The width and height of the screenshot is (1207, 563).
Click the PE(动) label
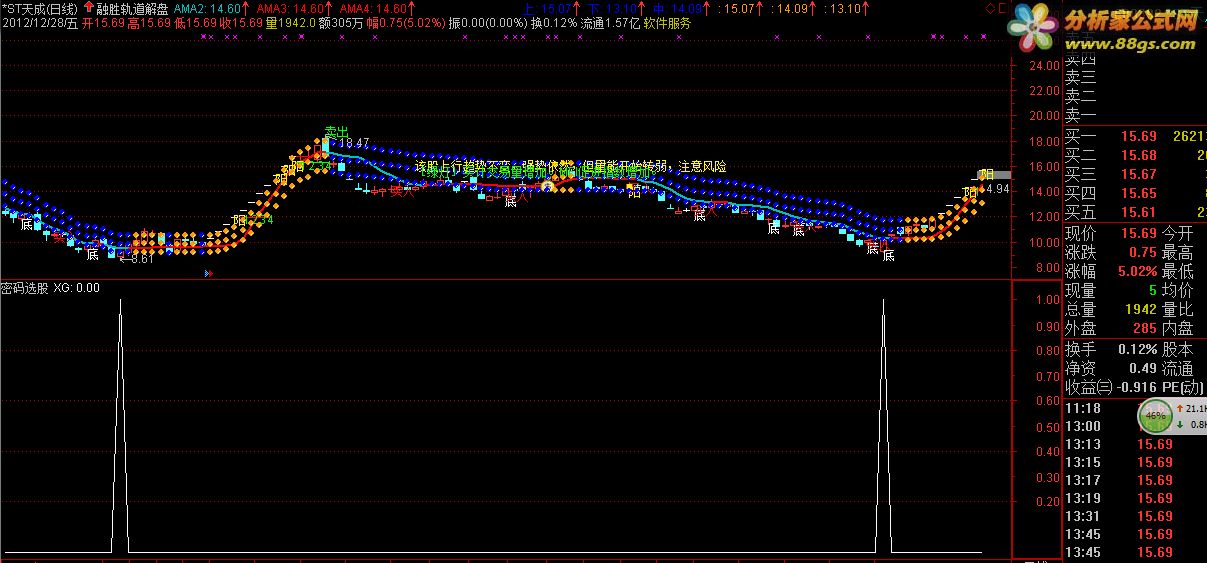[x=1185, y=388]
